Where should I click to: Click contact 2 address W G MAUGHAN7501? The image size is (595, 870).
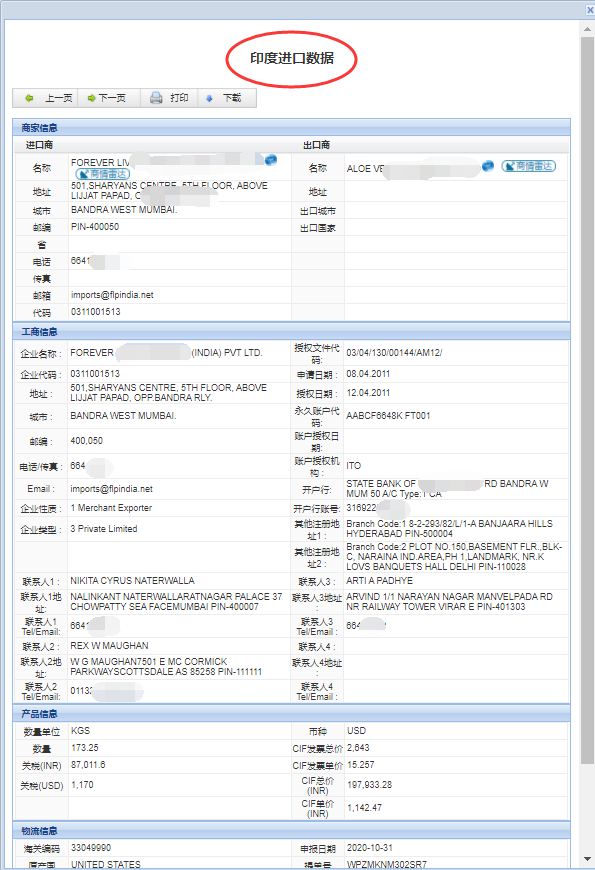(166, 666)
